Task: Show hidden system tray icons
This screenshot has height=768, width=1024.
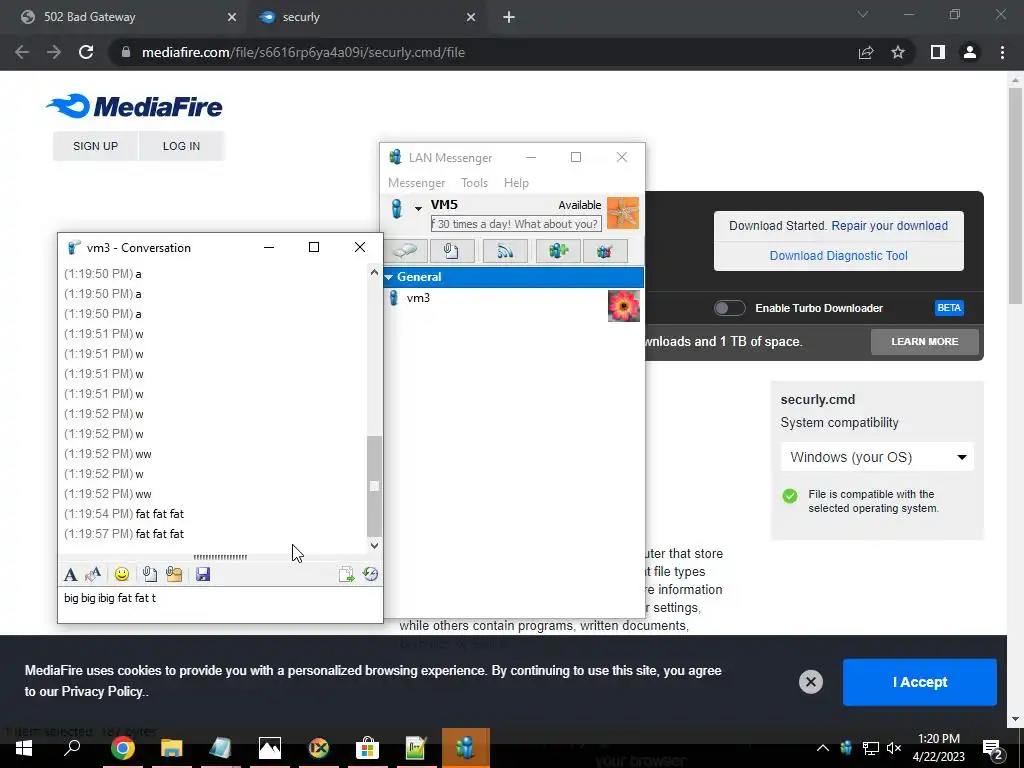Action: 823,748
